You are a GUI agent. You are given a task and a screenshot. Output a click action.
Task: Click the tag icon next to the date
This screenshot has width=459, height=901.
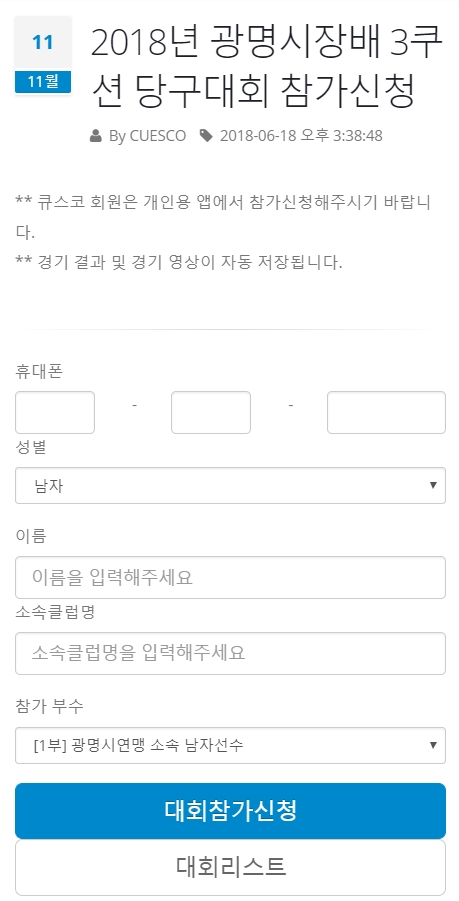pyautogui.click(x=206, y=136)
